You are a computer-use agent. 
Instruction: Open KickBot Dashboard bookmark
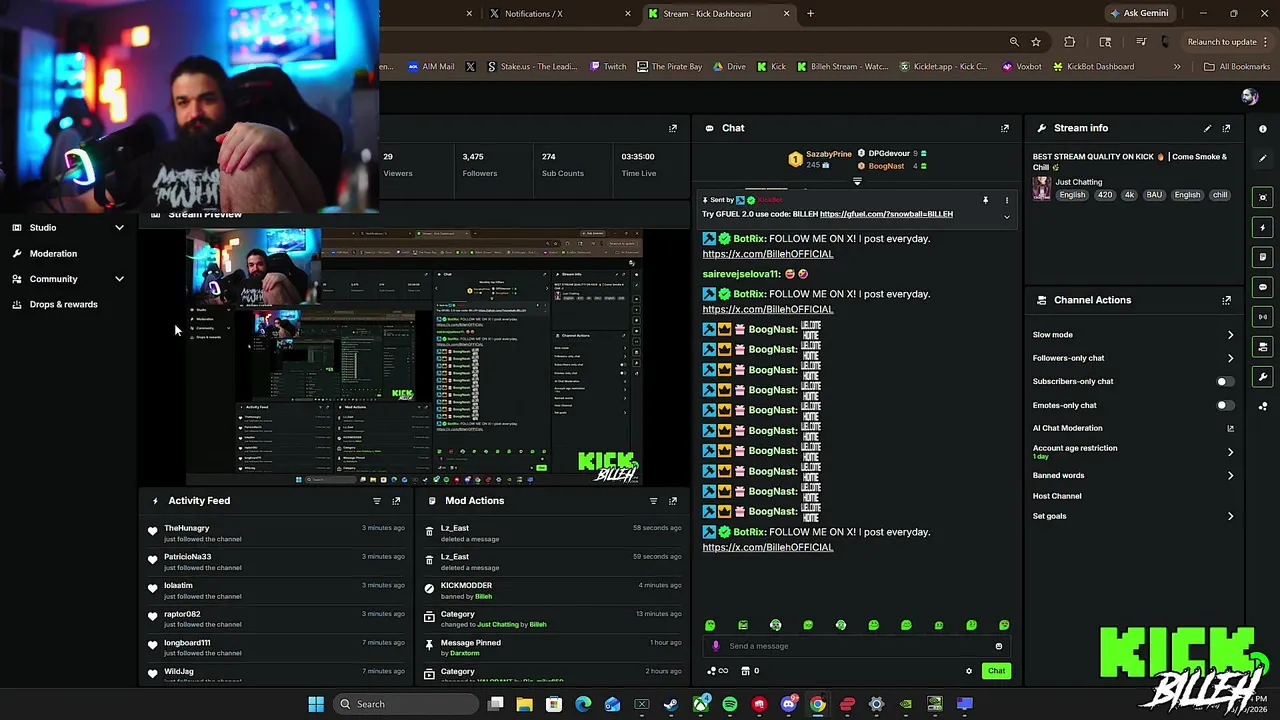[1092, 67]
